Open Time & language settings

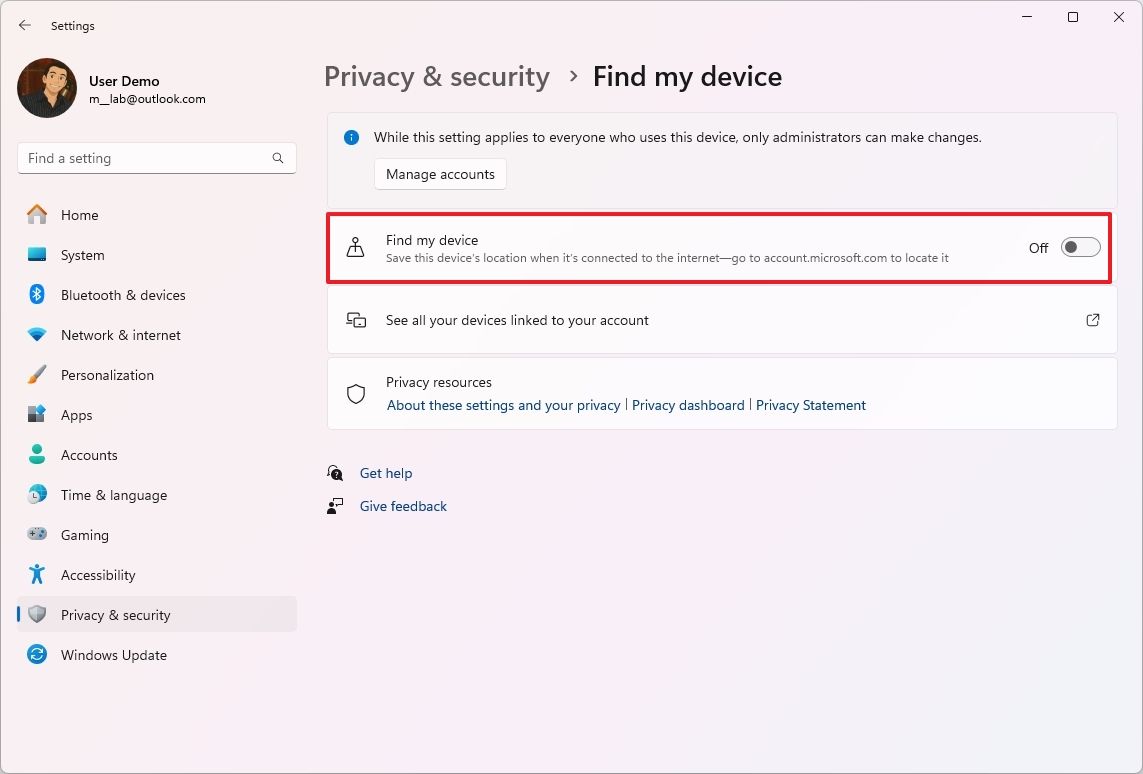[x=113, y=495]
